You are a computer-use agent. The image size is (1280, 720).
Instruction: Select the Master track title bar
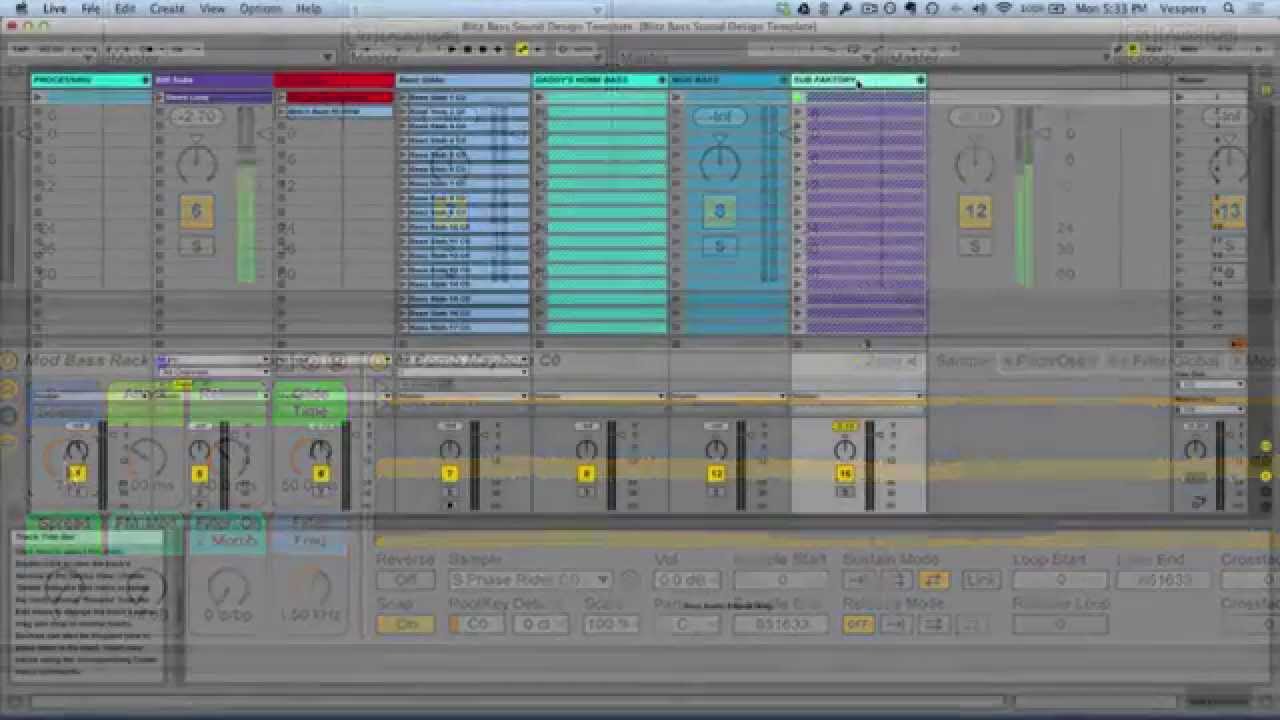click(1210, 80)
